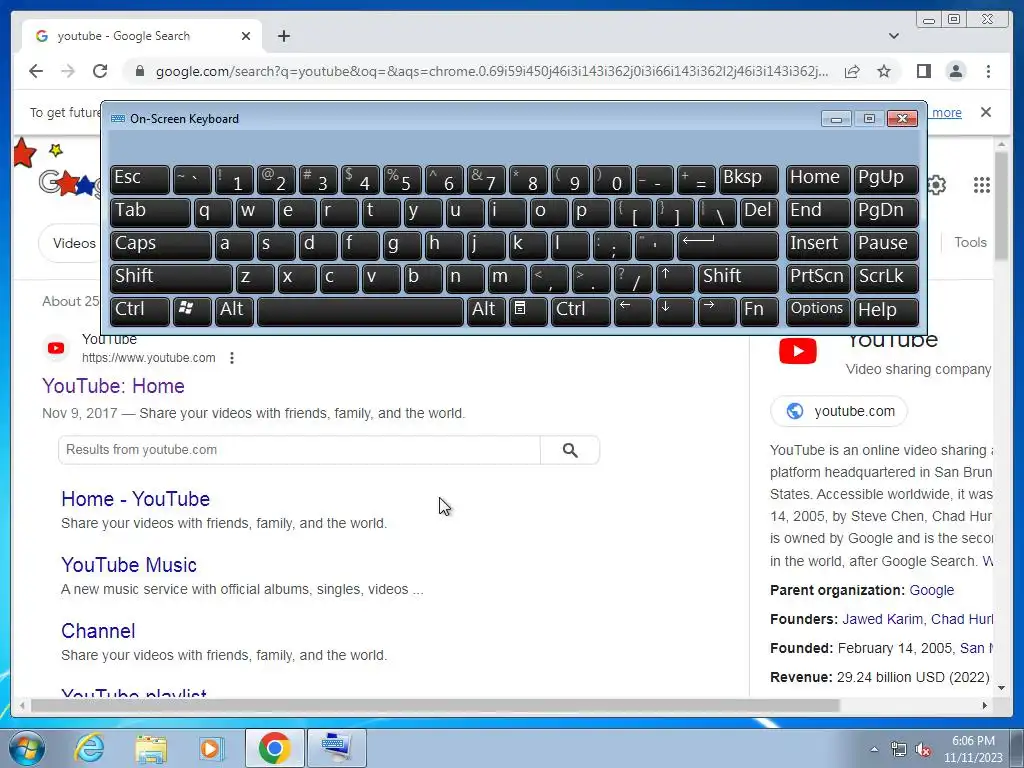
Task: Open Windows Media Player on taskbar
Action: click(211, 748)
